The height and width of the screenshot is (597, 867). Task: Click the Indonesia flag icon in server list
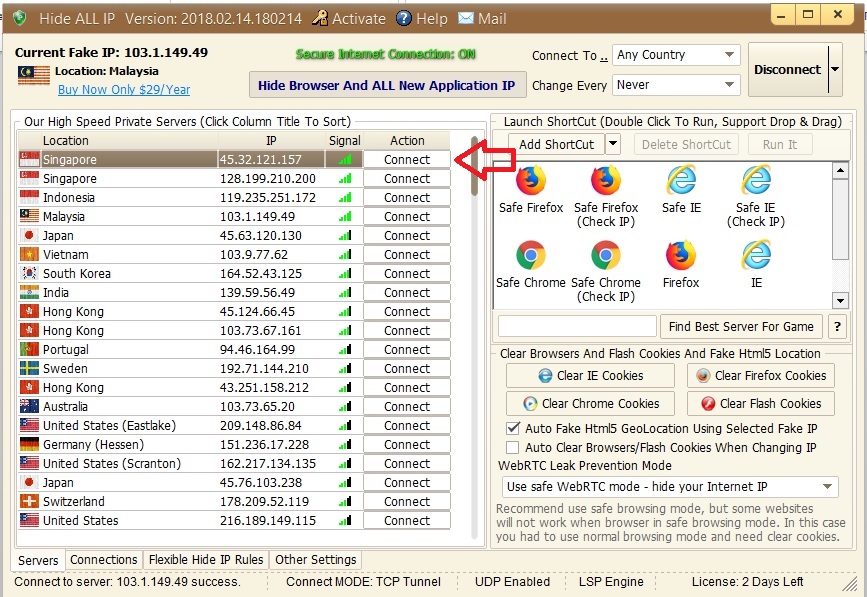29,197
